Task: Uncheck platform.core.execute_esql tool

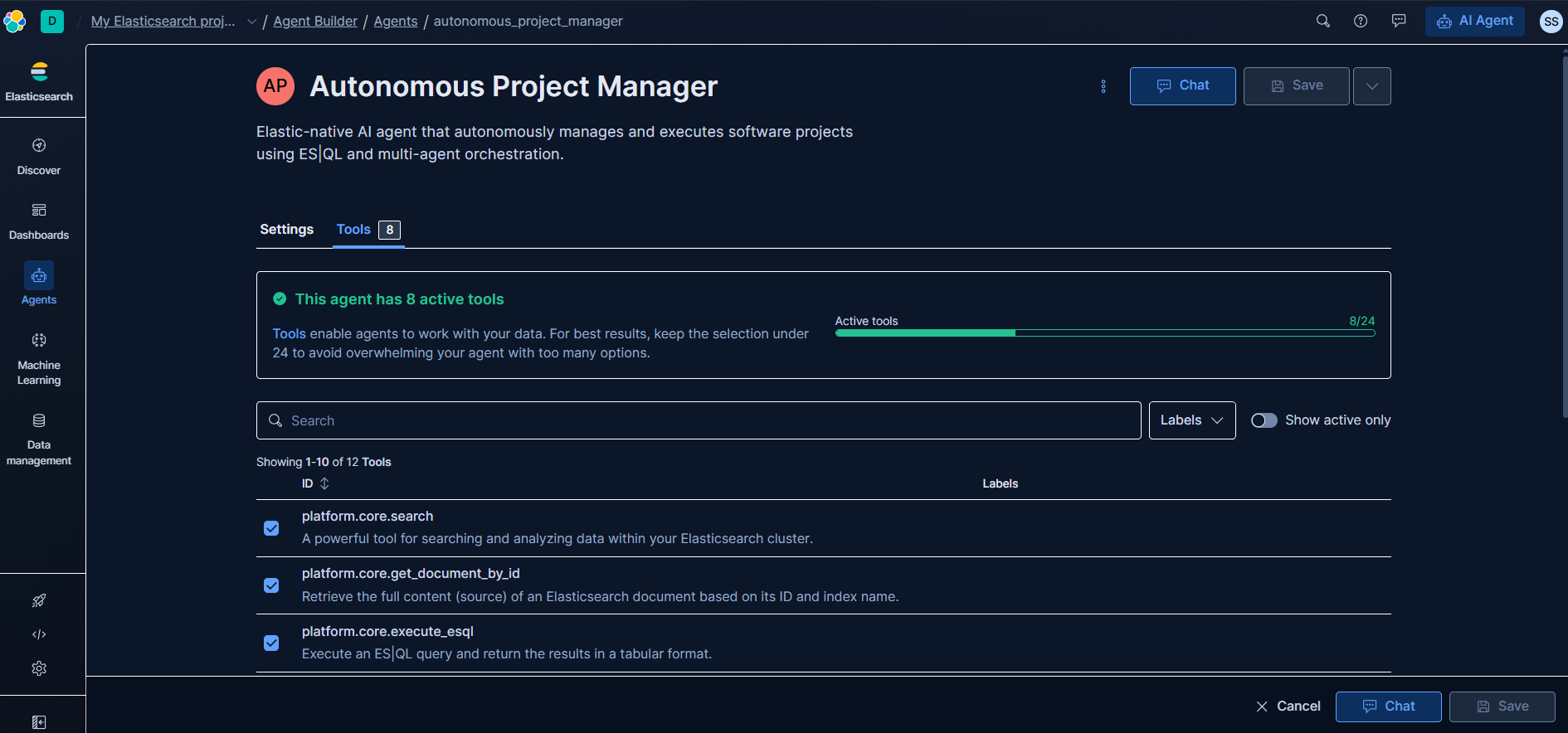Action: [271, 643]
